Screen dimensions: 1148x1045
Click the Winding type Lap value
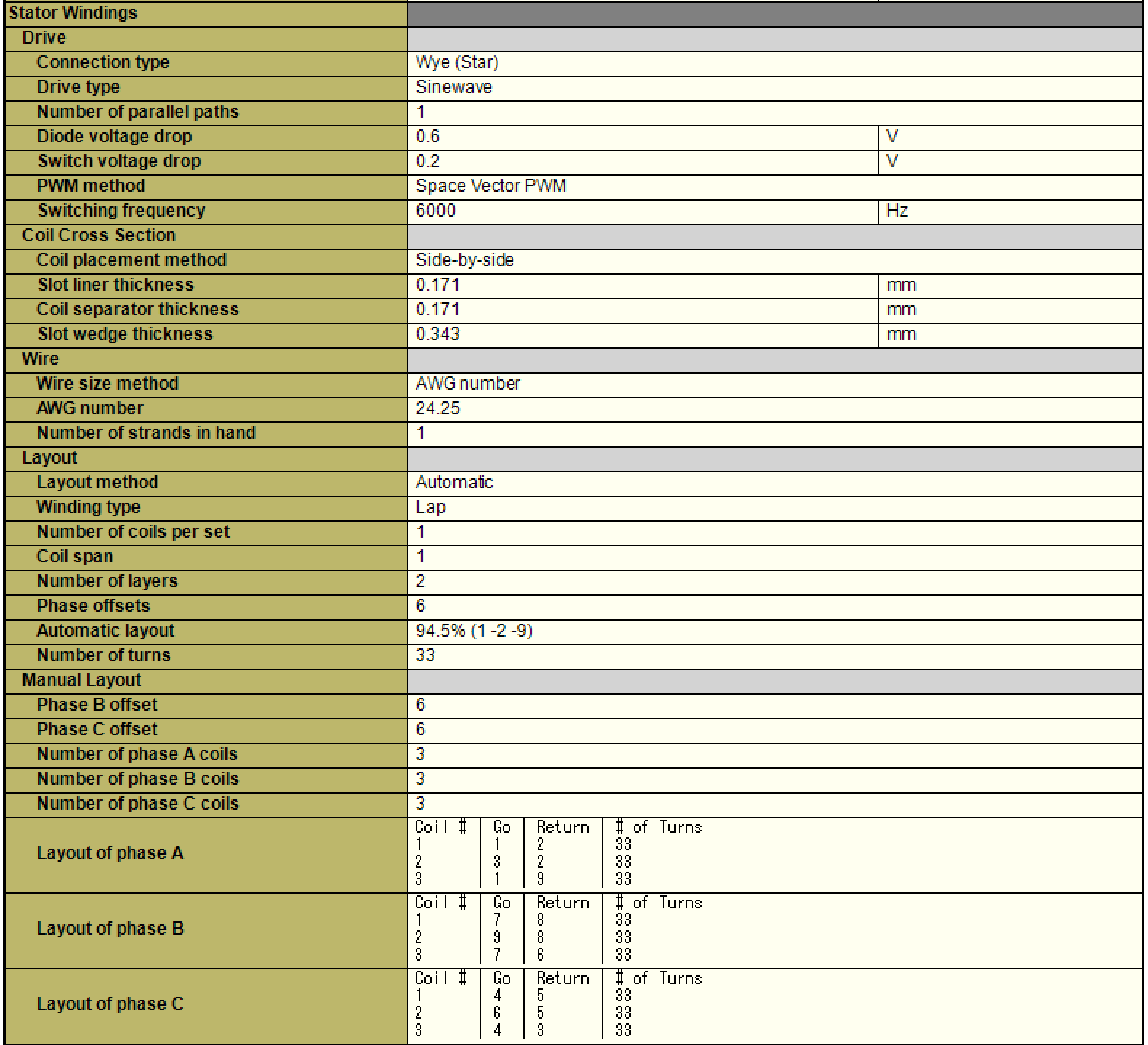point(431,507)
